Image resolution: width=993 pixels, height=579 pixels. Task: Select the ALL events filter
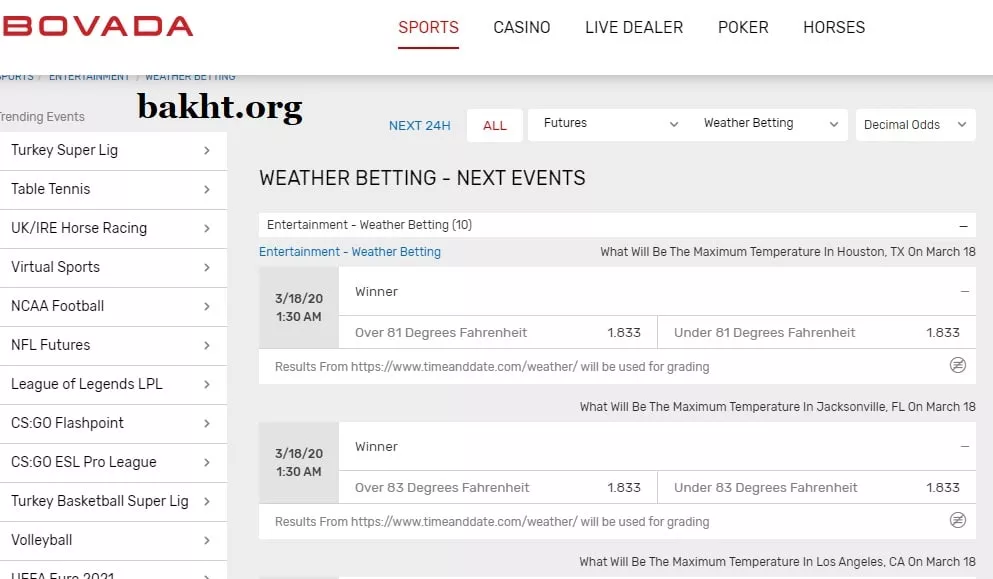[495, 125]
